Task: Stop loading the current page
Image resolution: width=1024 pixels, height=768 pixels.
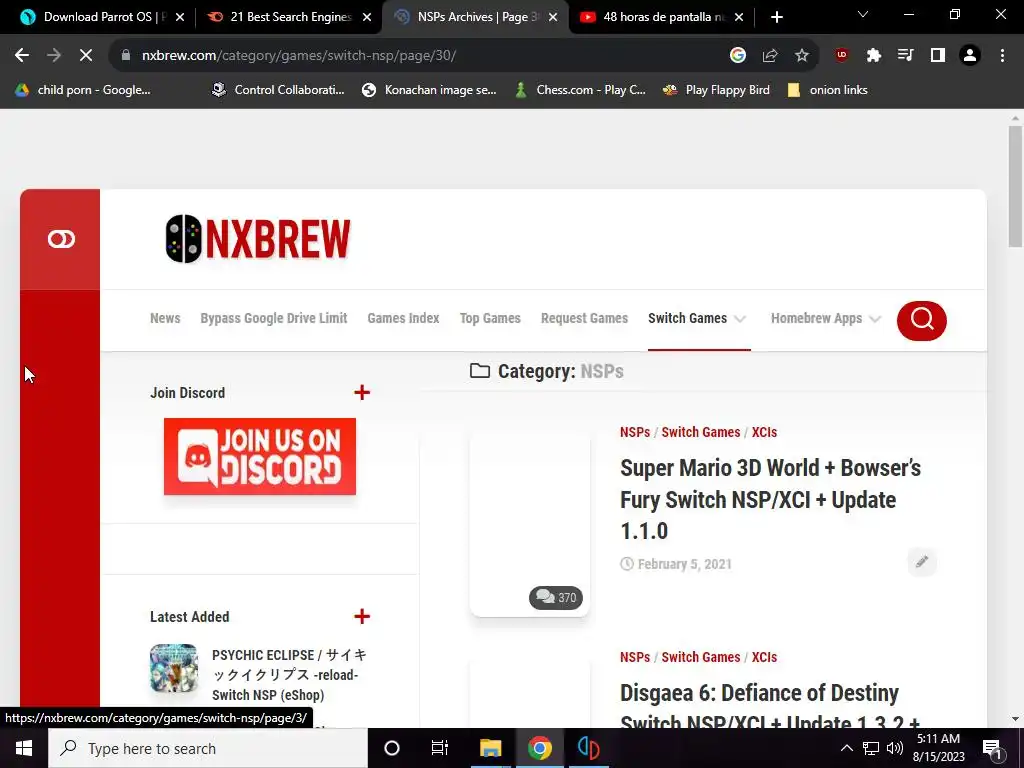Action: pos(86,56)
